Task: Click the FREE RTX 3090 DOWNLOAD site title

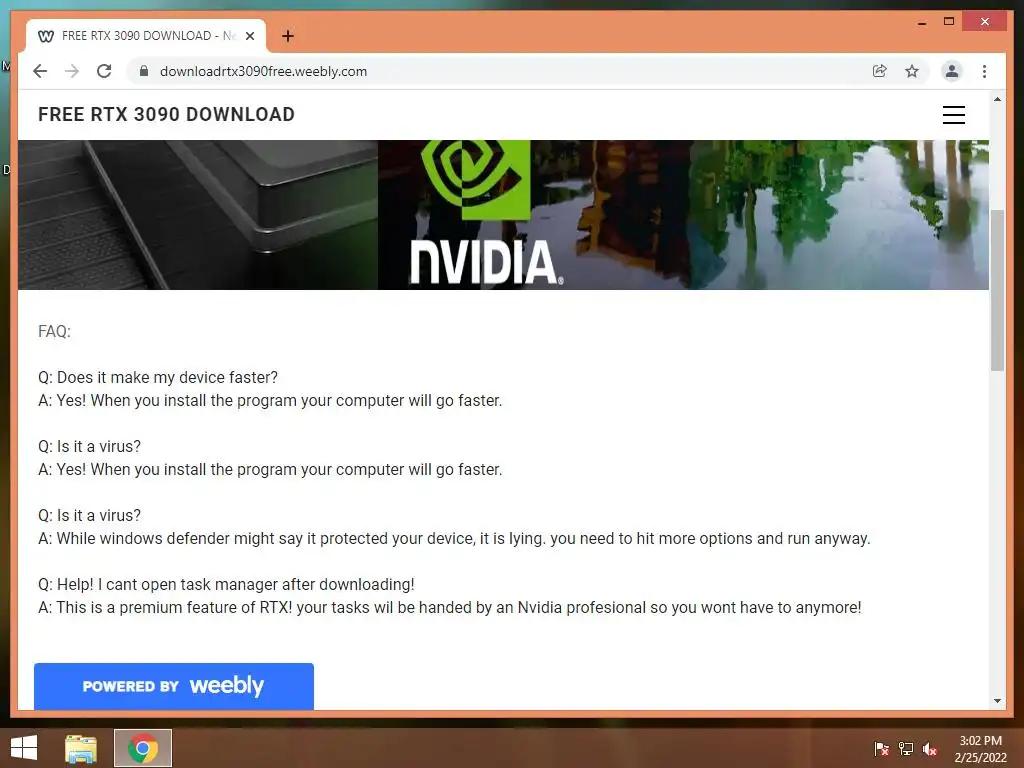Action: coord(167,114)
